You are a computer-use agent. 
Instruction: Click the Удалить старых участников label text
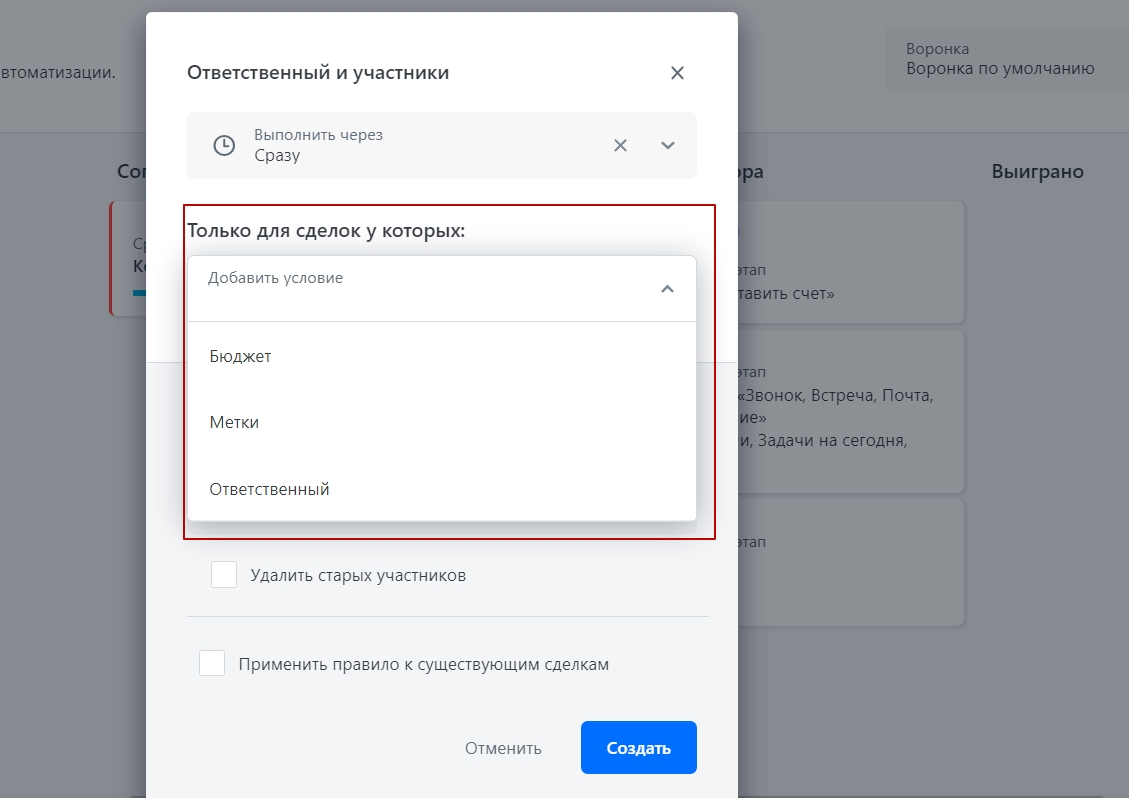pyautogui.click(x=358, y=575)
